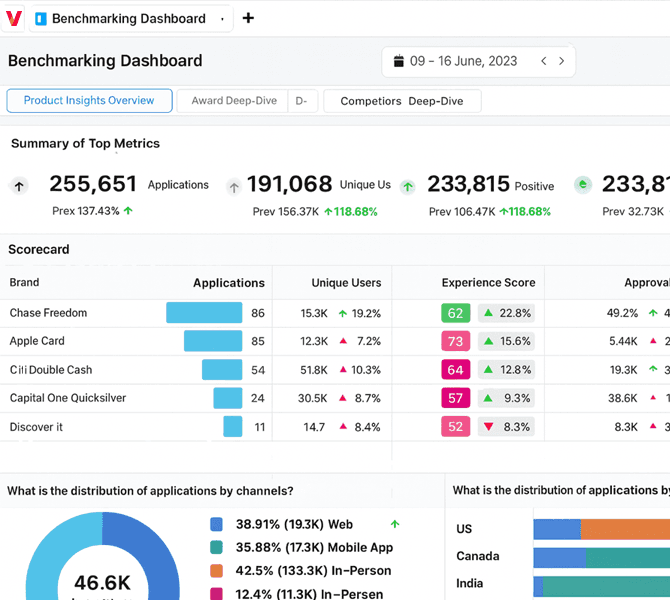Screen dimensions: 670x600
Task: Click the 35.88% (17.3K) Mobile App label
Action: (314, 547)
